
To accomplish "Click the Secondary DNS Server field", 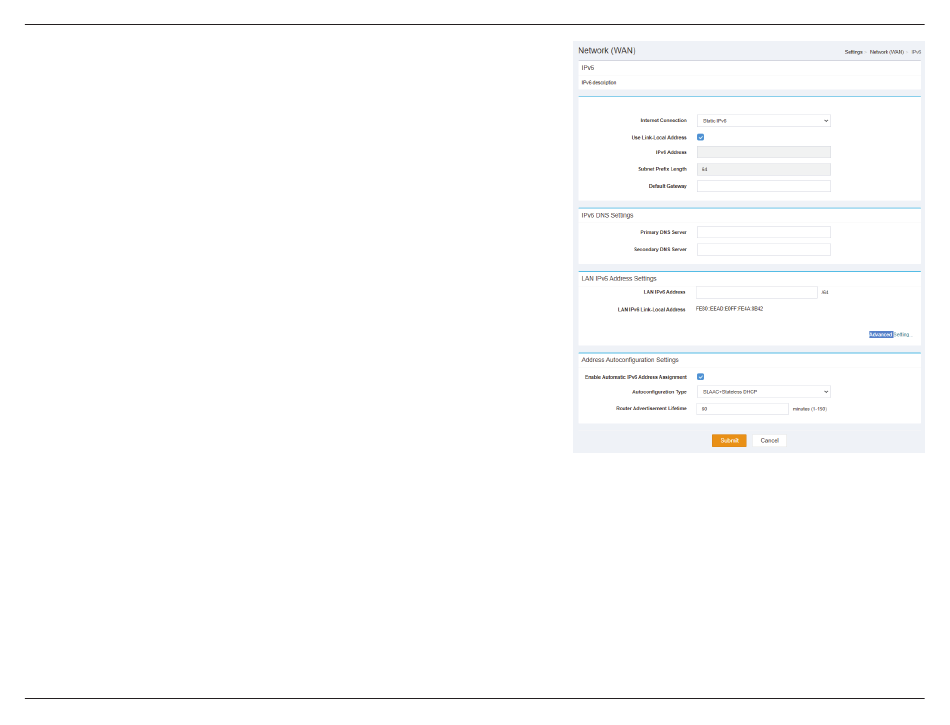I will [763, 249].
